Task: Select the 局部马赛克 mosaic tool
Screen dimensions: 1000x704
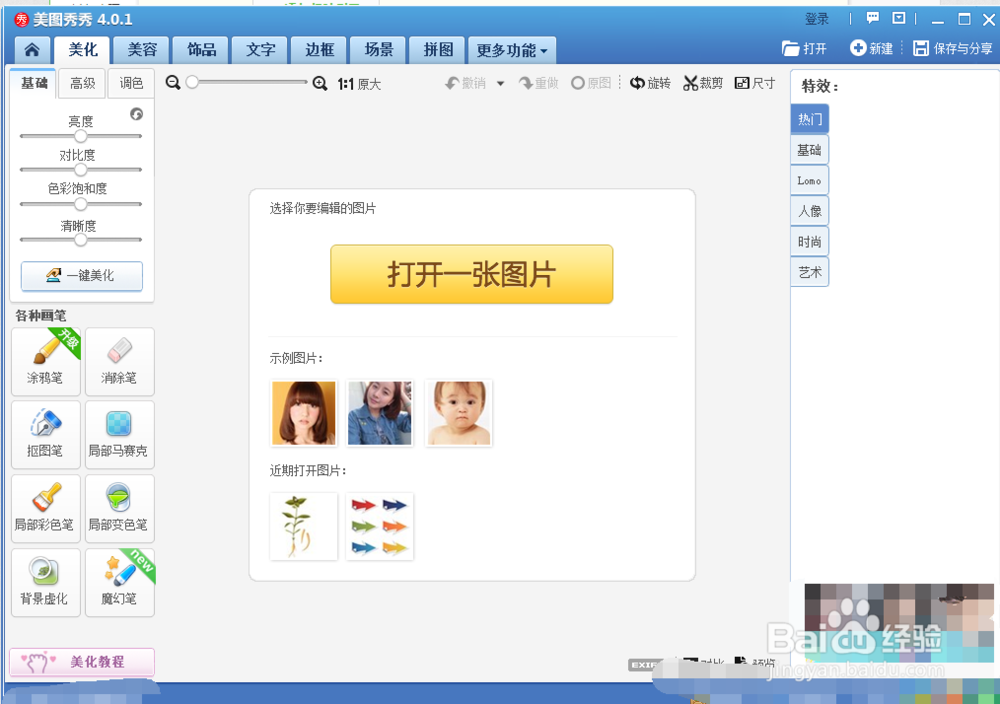Action: [x=119, y=435]
